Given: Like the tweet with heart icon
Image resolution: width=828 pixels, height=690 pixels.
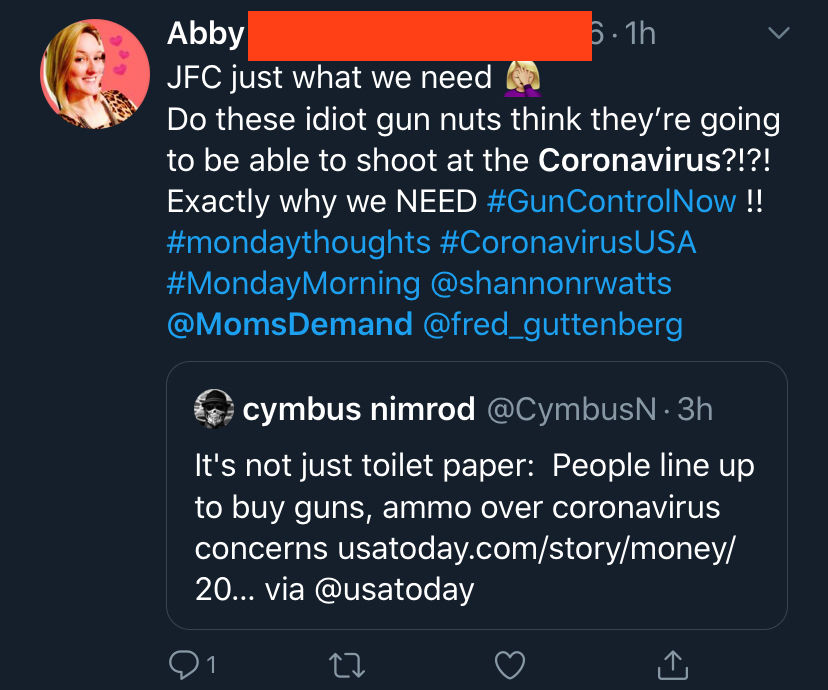Looking at the screenshot, I should [x=510, y=665].
